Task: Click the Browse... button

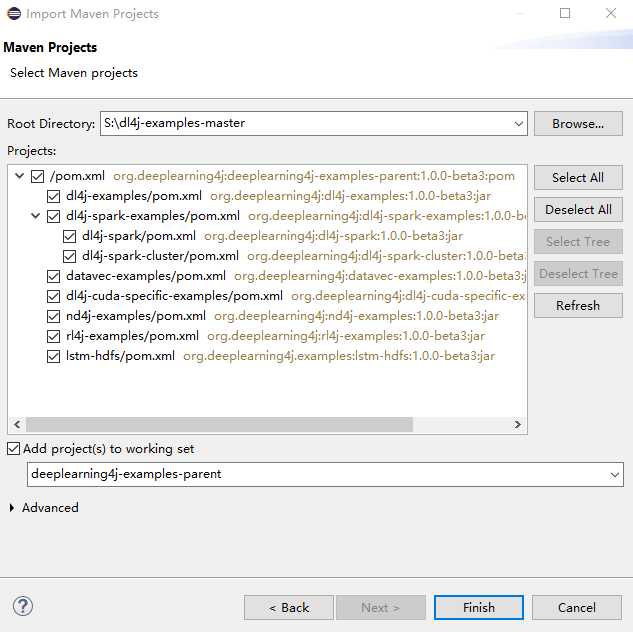Action: click(x=578, y=123)
